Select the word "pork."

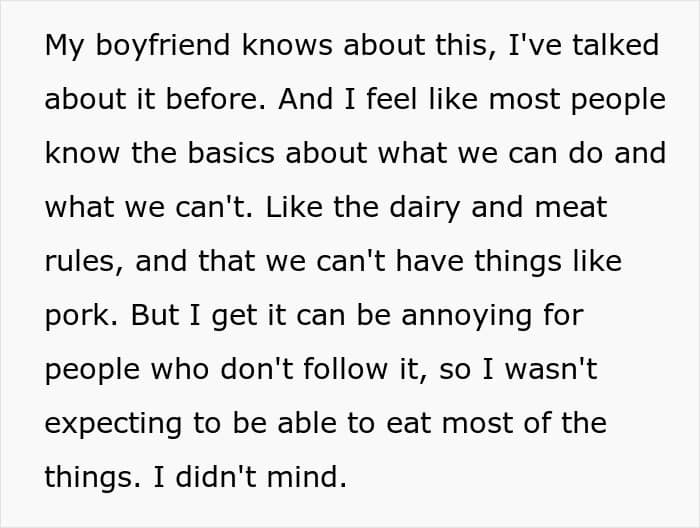pyautogui.click(x=82, y=316)
